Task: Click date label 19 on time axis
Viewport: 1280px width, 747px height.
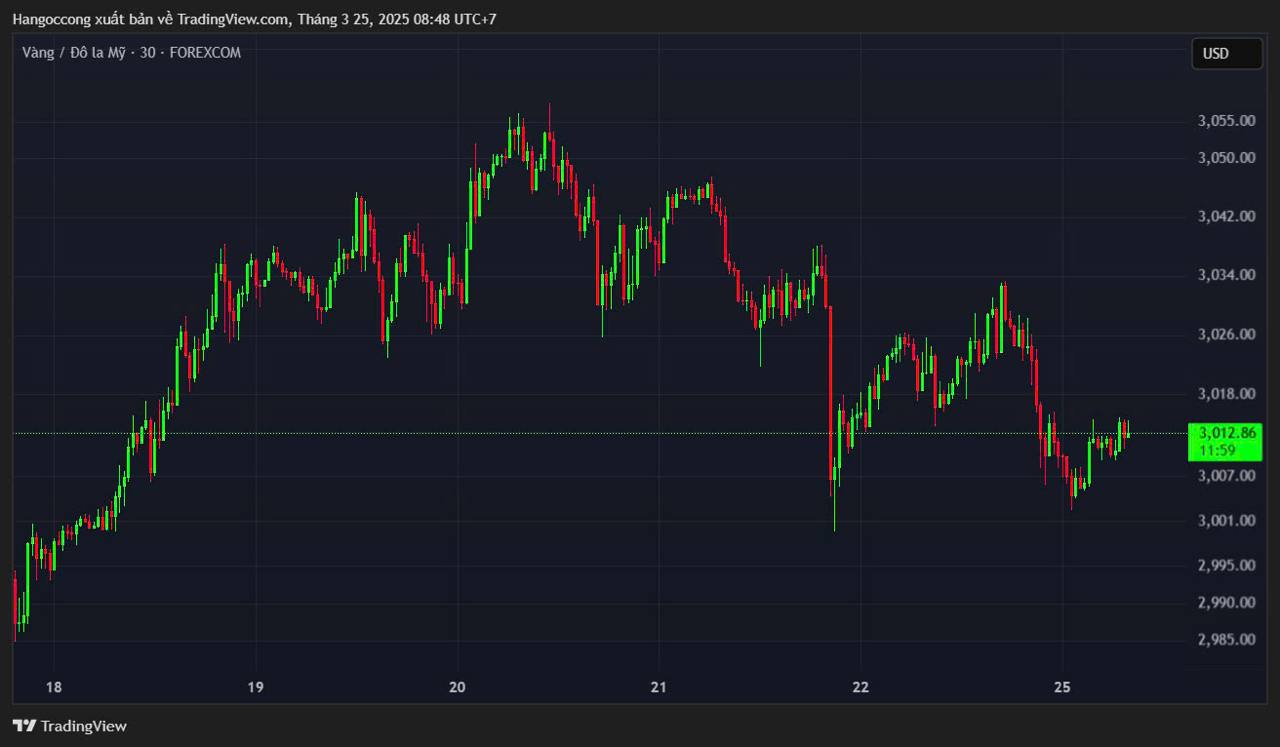Action: point(255,687)
